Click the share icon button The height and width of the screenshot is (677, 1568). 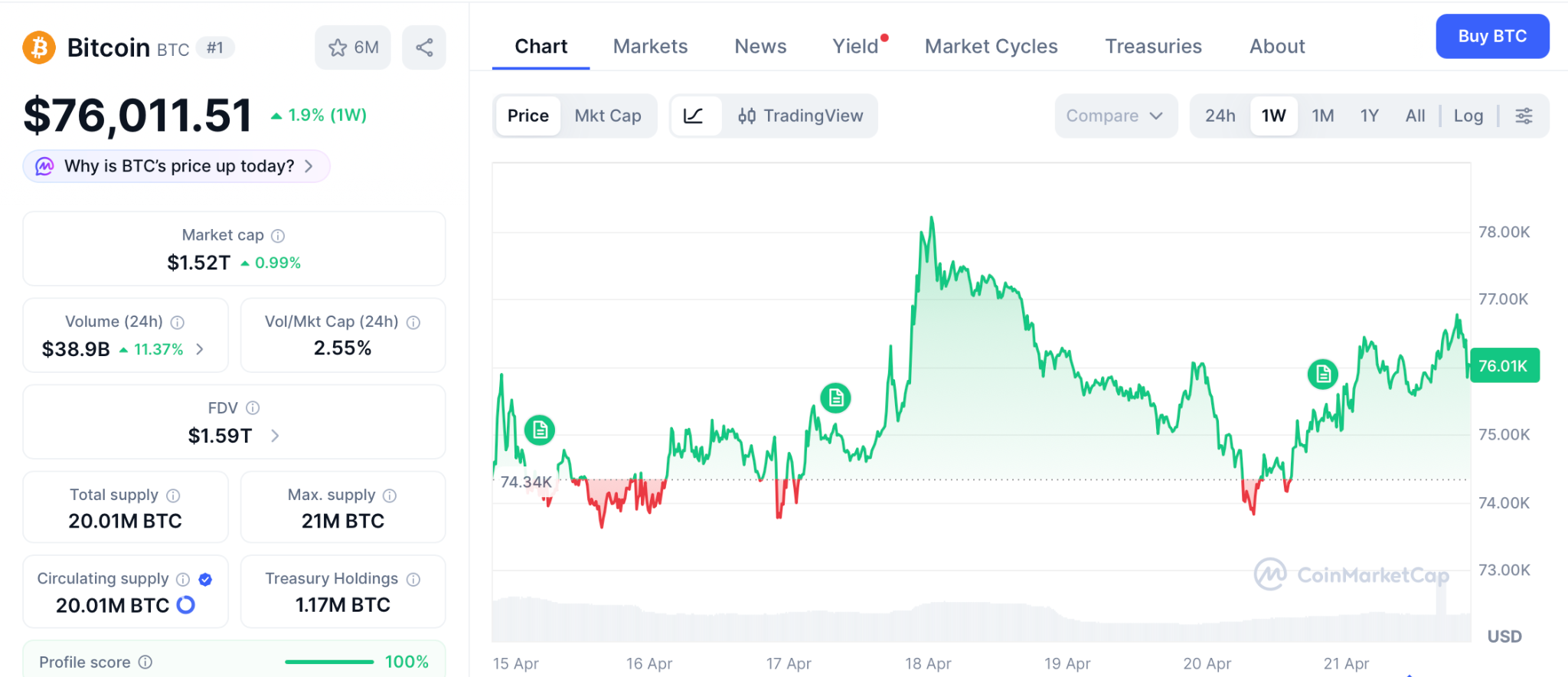(x=424, y=47)
